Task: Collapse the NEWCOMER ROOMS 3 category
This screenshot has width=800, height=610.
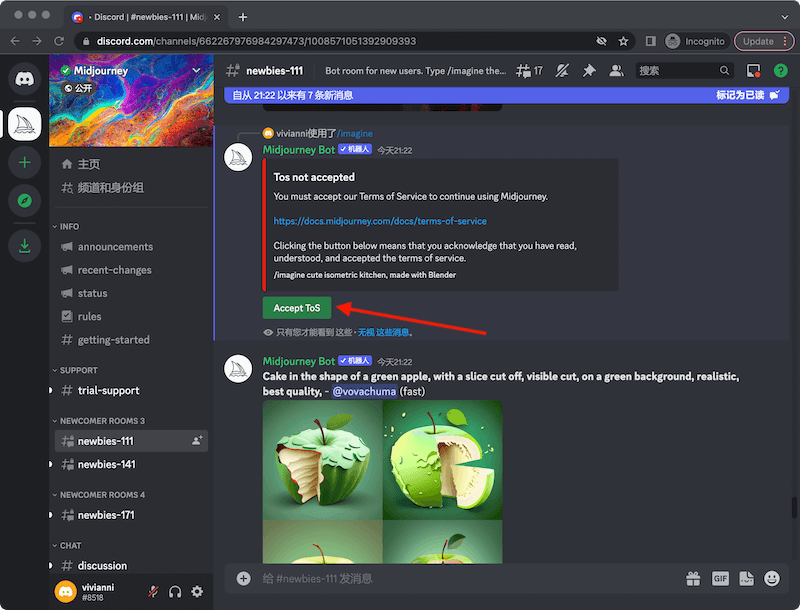Action: pos(101,421)
